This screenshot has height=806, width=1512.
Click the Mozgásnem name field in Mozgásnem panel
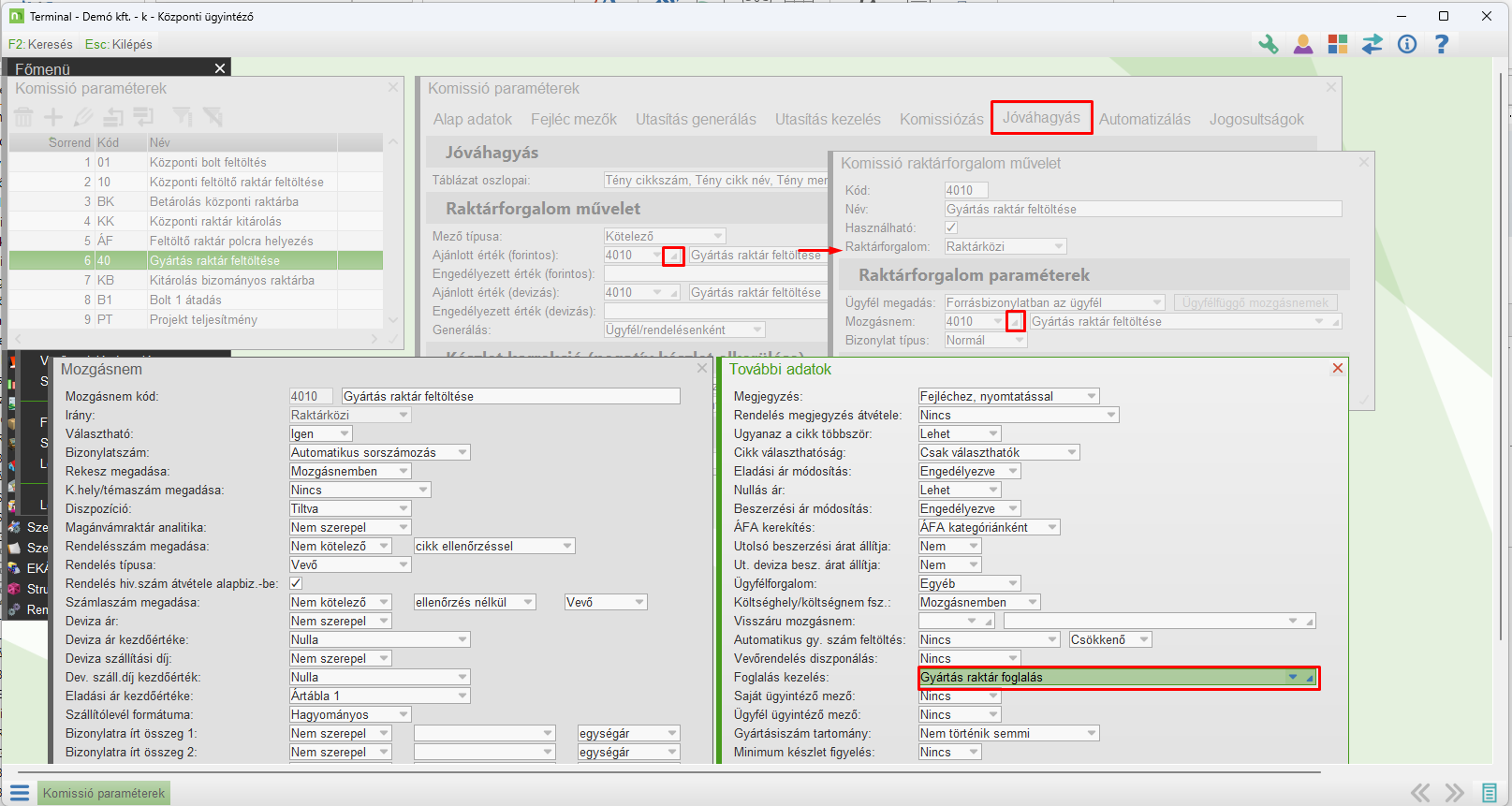coord(511,396)
